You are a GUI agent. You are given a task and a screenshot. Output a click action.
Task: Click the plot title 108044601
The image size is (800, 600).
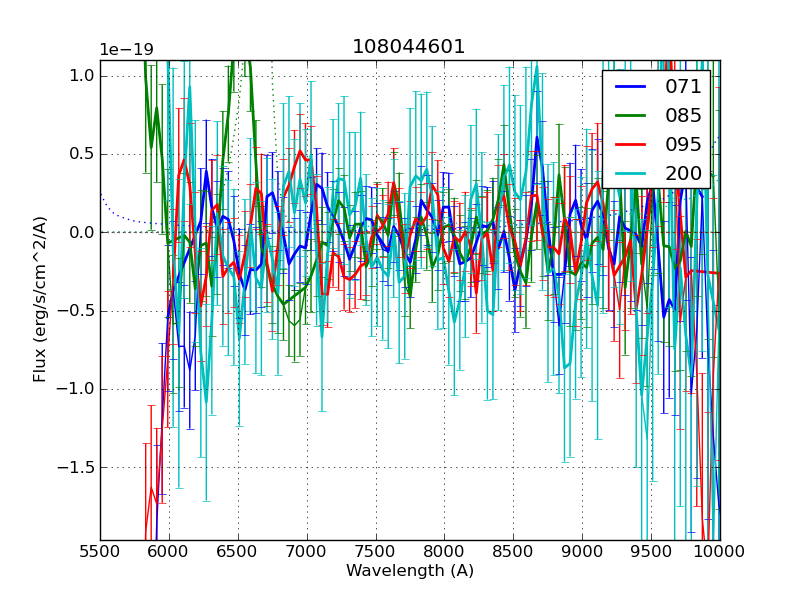coord(409,47)
